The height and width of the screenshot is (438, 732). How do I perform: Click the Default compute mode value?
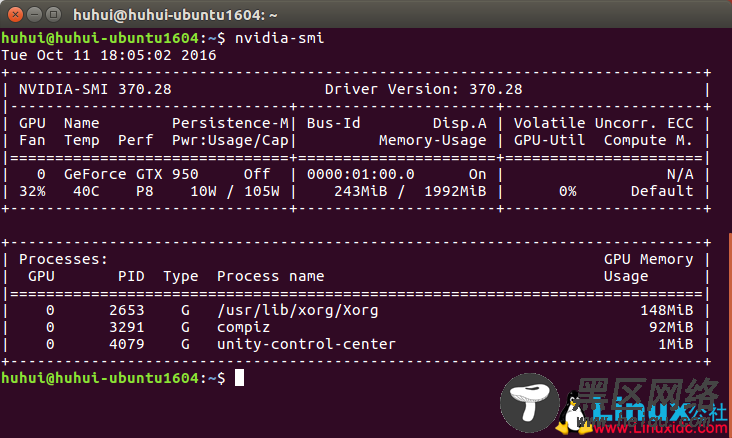pos(662,191)
